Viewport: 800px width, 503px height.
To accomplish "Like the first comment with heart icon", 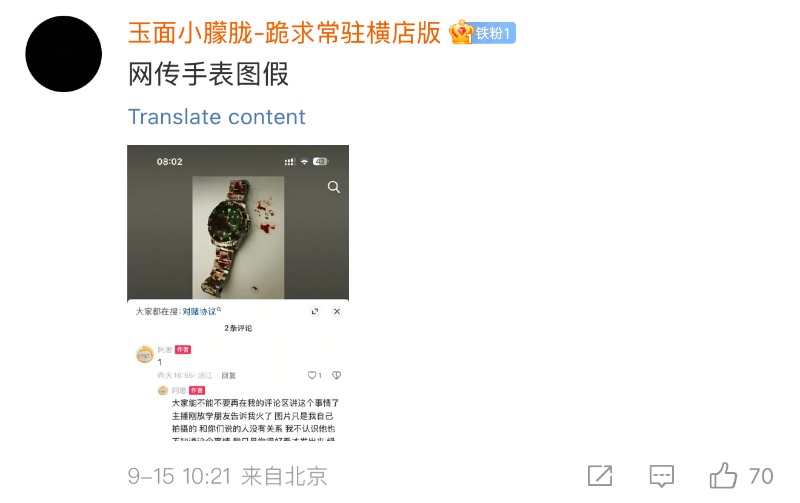I will point(314,375).
